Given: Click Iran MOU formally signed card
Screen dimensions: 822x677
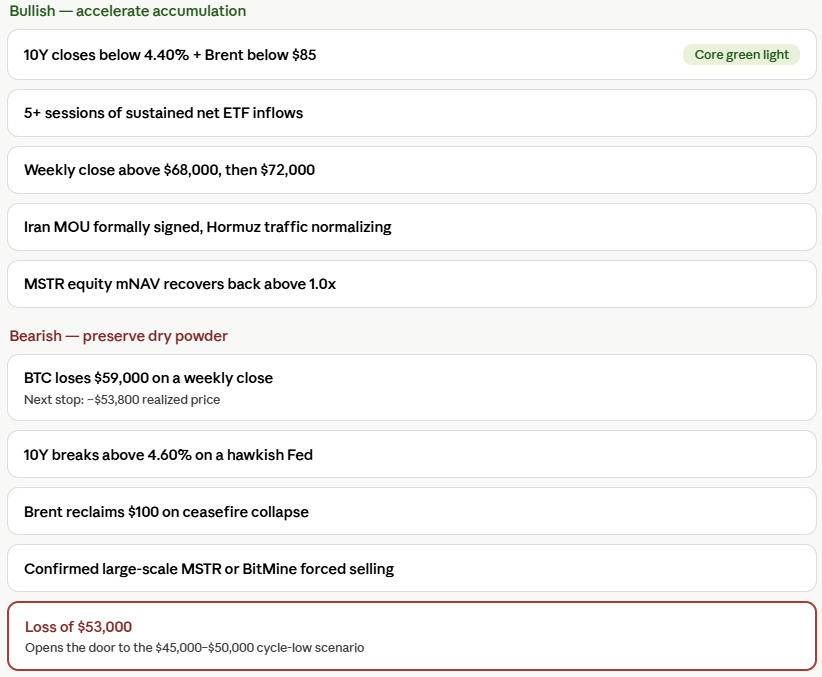Looking at the screenshot, I should click(412, 227).
